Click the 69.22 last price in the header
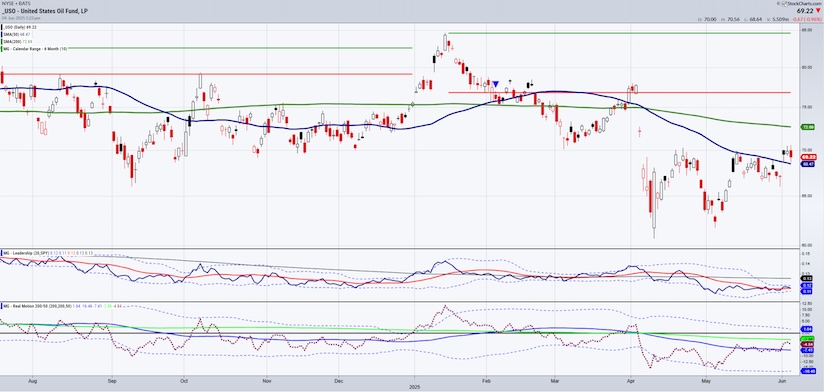The image size is (824, 392). tap(805, 11)
